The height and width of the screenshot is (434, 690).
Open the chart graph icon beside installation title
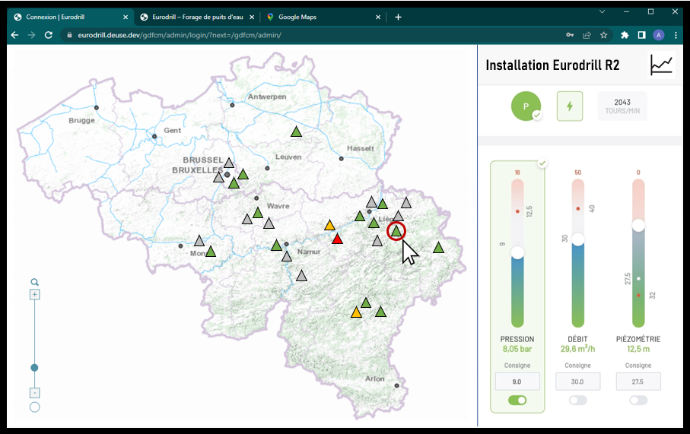pyautogui.click(x=661, y=65)
